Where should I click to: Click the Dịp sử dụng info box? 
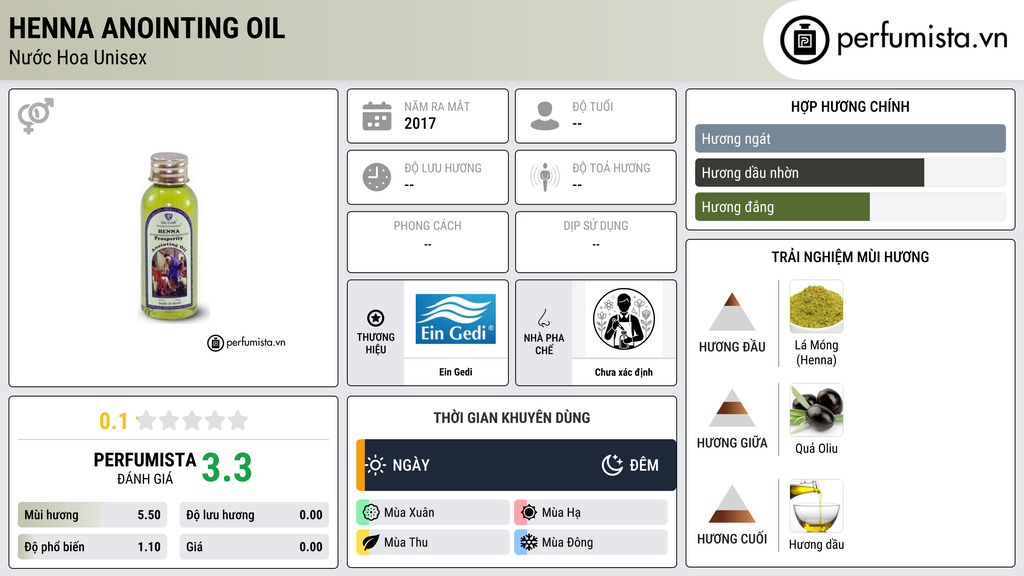pos(596,242)
